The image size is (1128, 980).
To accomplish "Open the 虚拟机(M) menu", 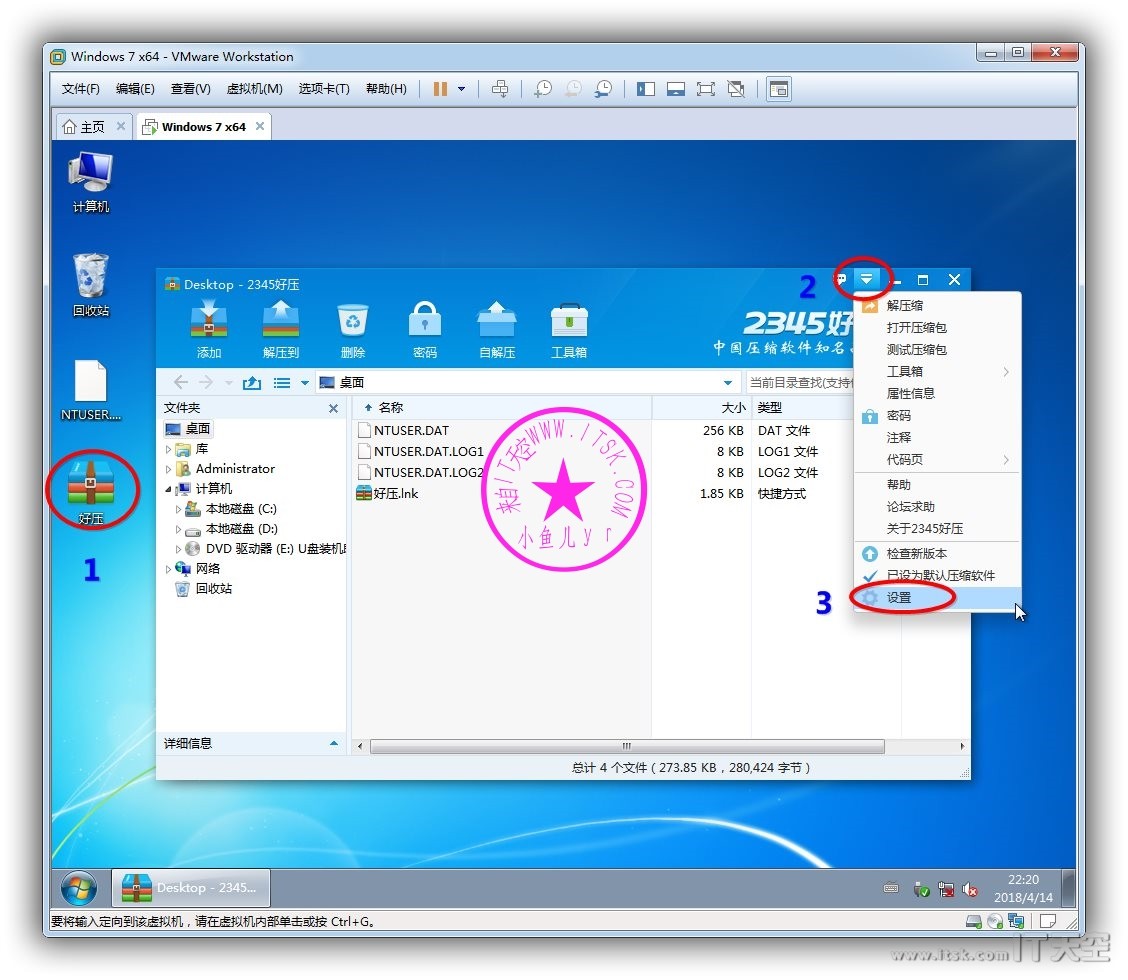I will 254,89.
